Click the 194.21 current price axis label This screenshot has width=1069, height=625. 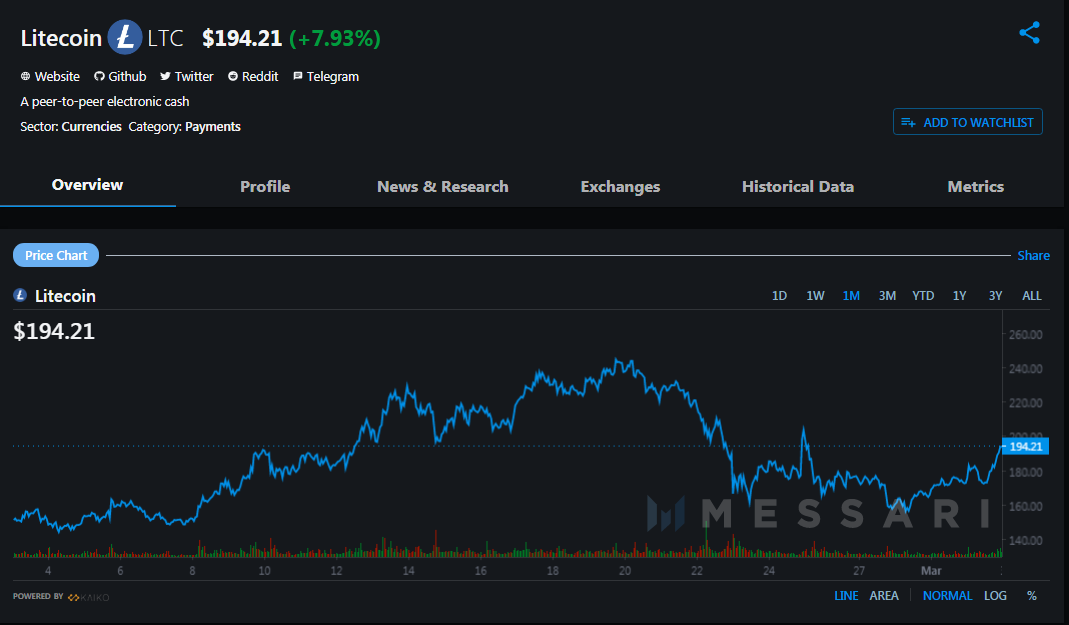pos(1025,446)
